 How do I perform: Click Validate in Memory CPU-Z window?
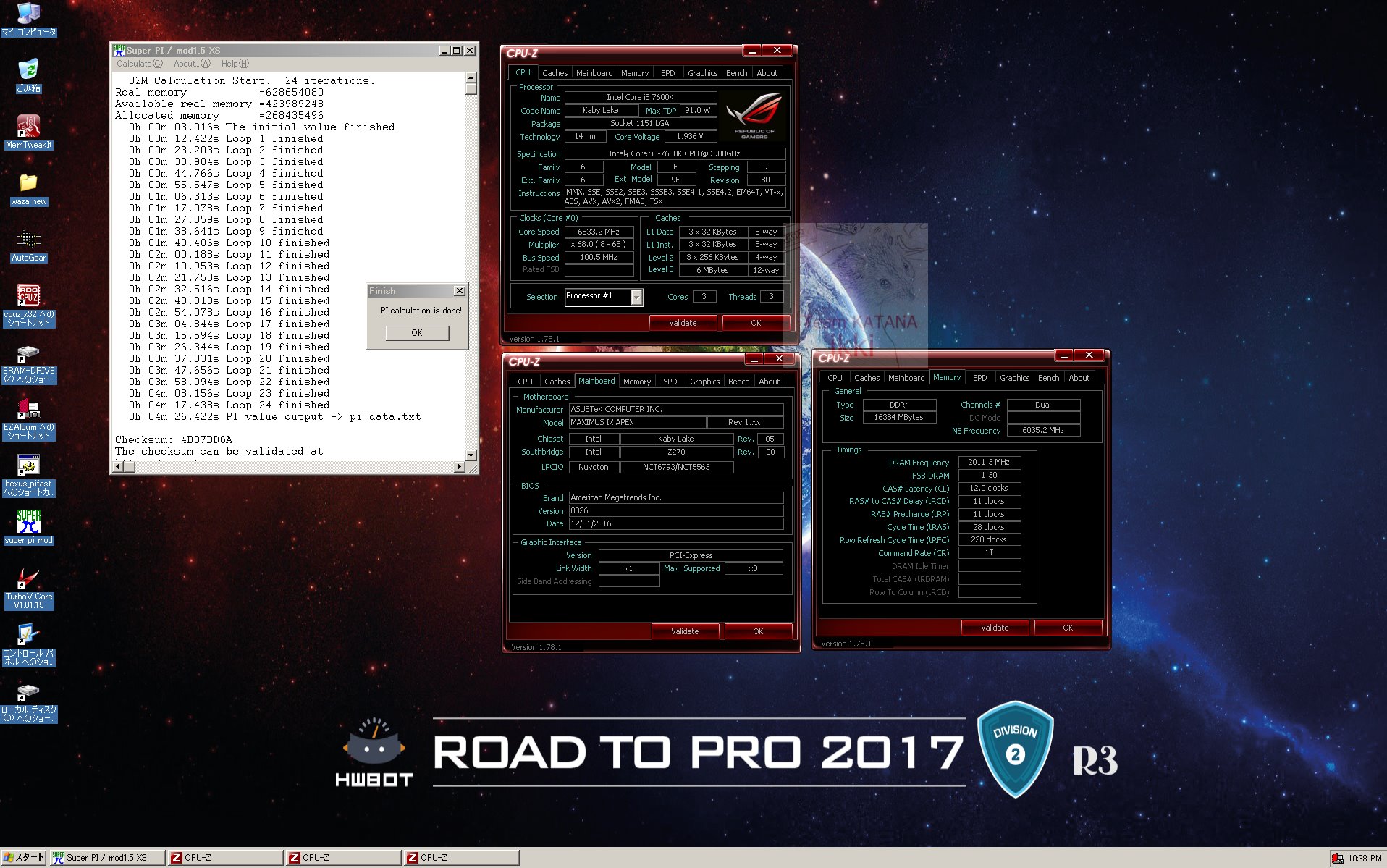[995, 628]
